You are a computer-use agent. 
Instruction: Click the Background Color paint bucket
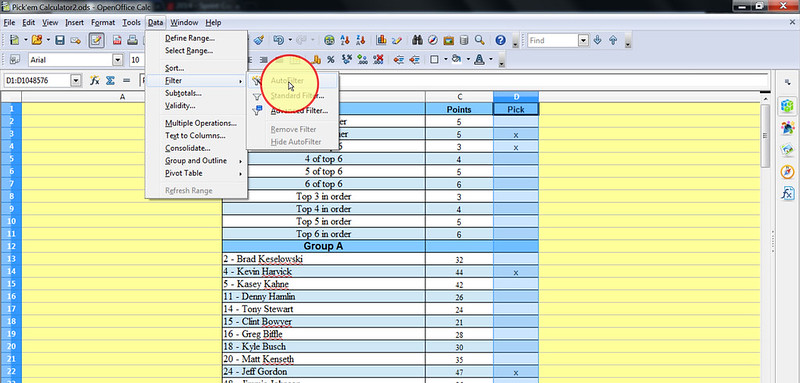pos(457,60)
